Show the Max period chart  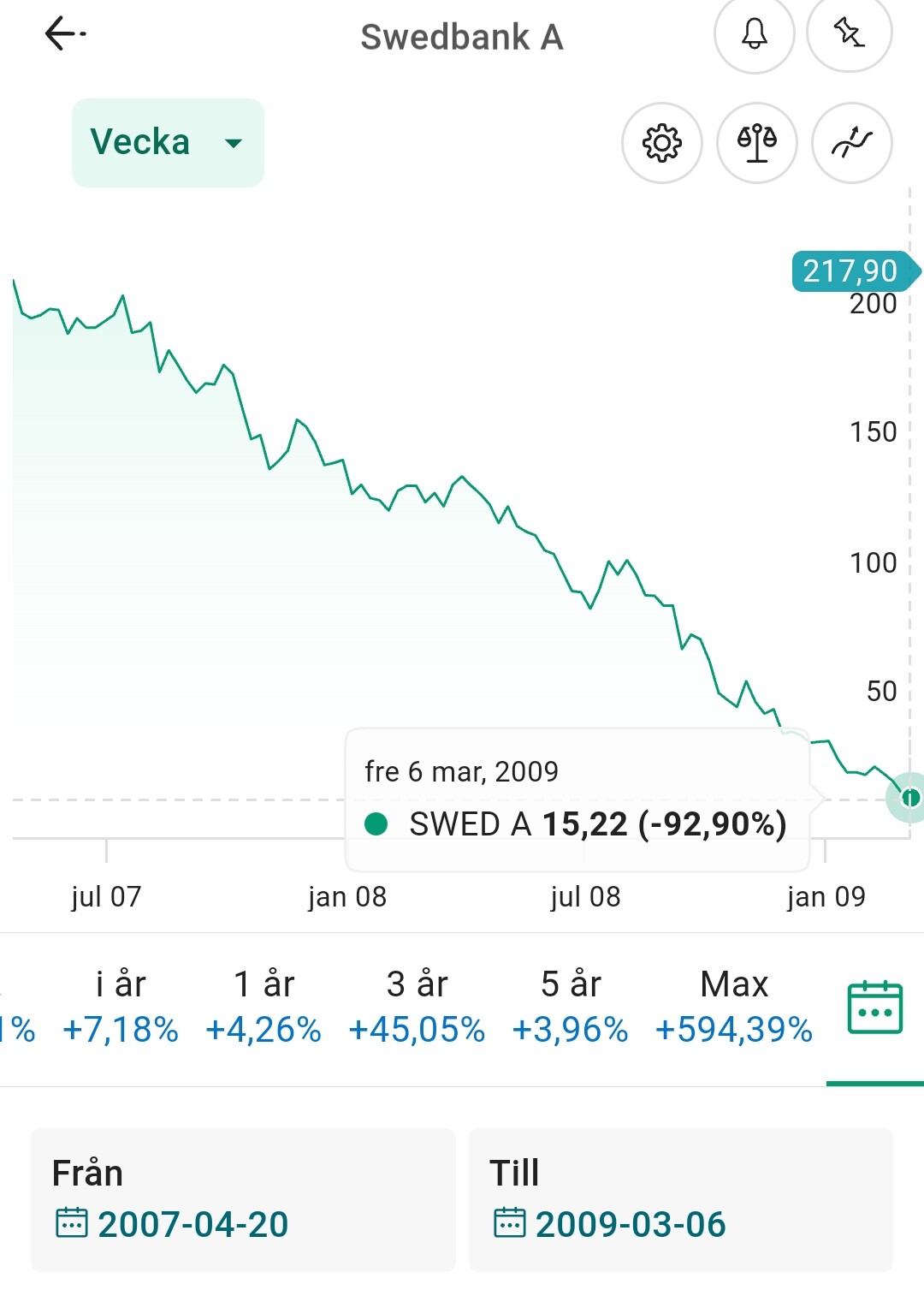point(733,1007)
